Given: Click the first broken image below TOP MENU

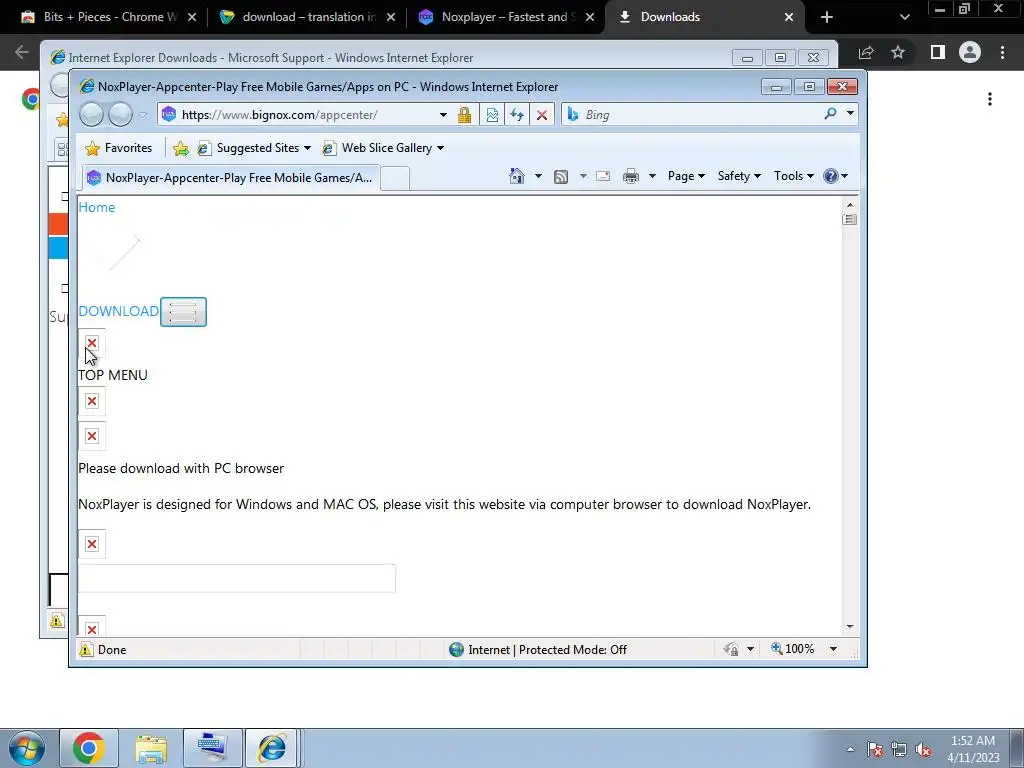Looking at the screenshot, I should [x=92, y=401].
